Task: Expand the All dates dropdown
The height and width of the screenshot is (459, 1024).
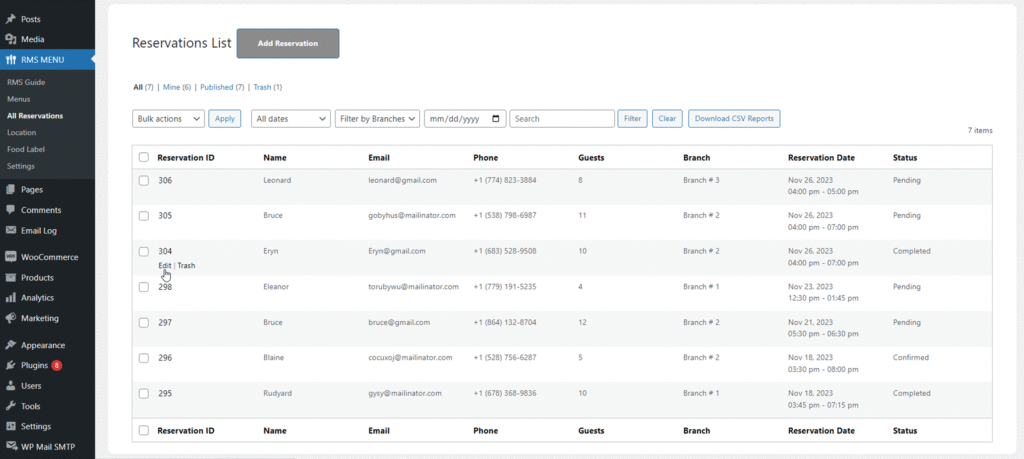Action: tap(291, 119)
